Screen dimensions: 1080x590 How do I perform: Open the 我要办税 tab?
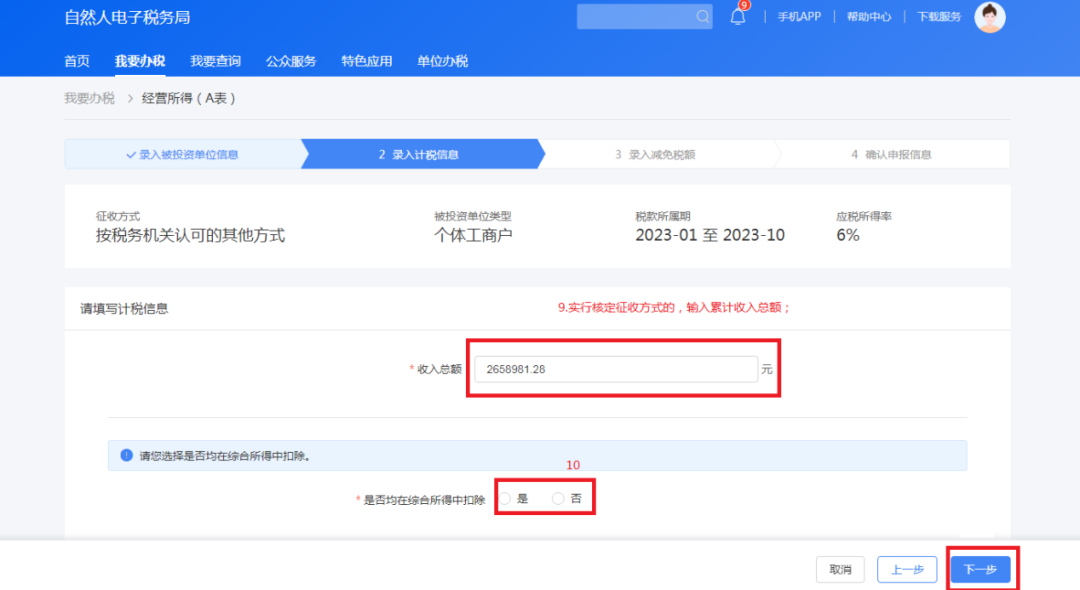tap(140, 61)
